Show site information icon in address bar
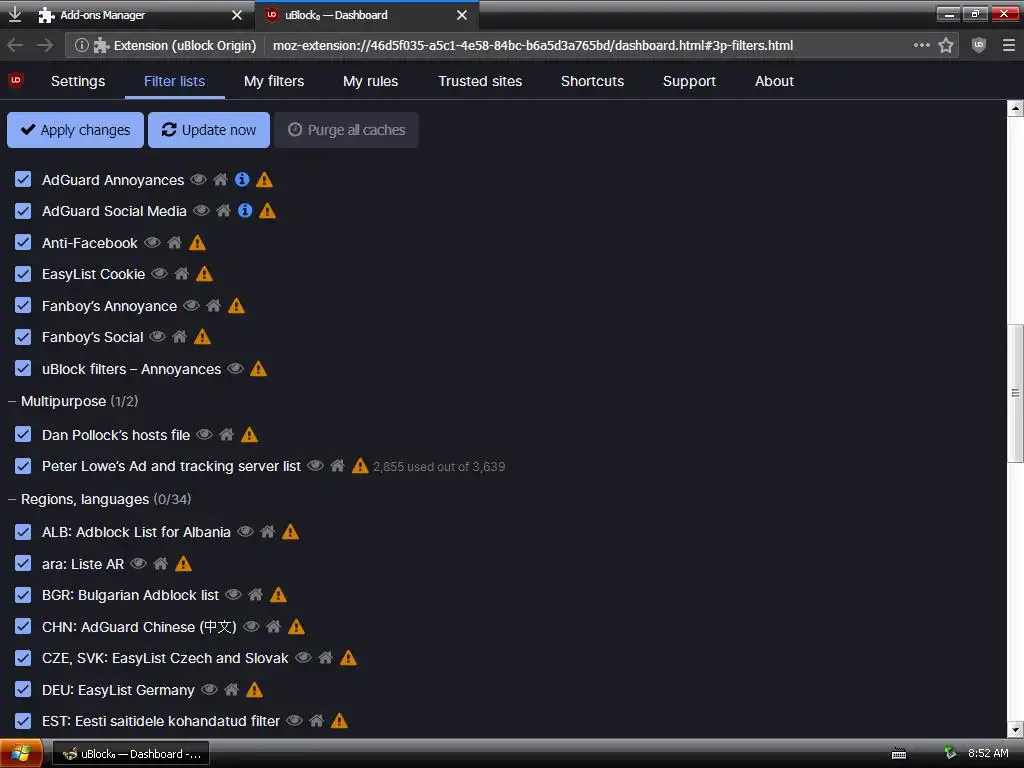 pyautogui.click(x=82, y=45)
